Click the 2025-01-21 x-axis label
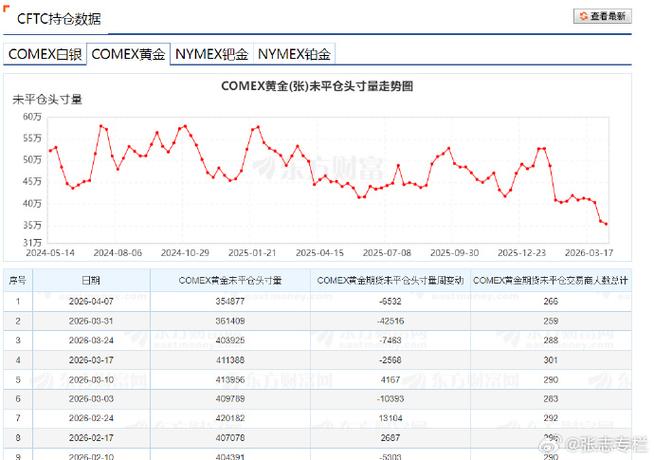This screenshot has height=460, width=654. click(252, 253)
